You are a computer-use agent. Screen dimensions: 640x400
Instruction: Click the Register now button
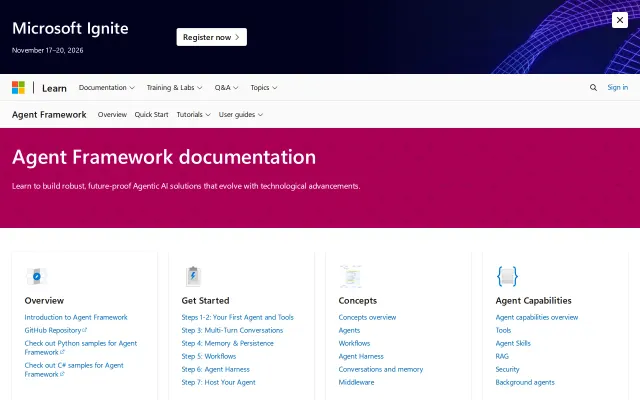pyautogui.click(x=211, y=37)
